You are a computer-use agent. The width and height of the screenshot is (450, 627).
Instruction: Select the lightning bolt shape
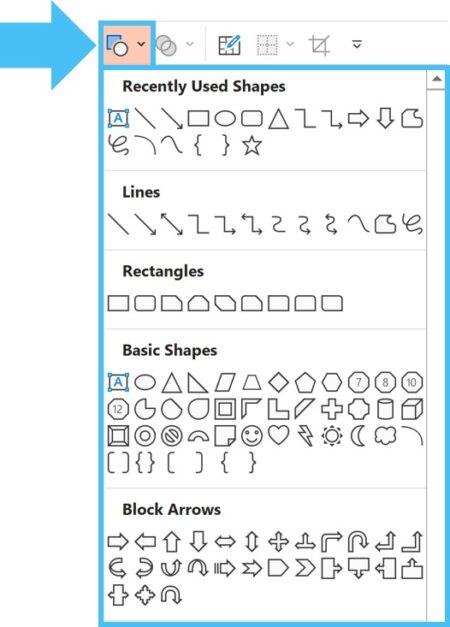coord(306,435)
